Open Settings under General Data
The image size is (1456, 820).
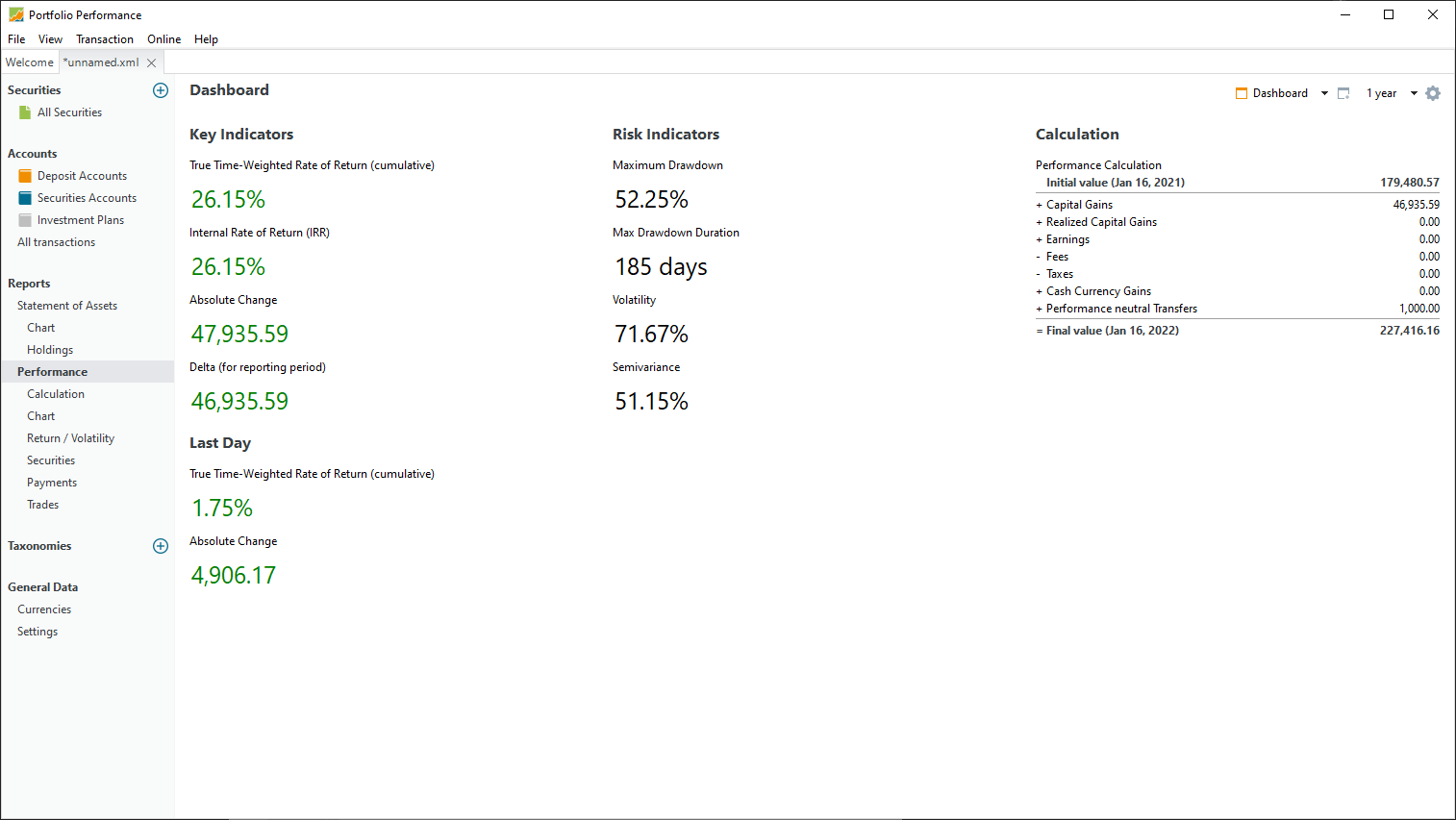click(38, 632)
